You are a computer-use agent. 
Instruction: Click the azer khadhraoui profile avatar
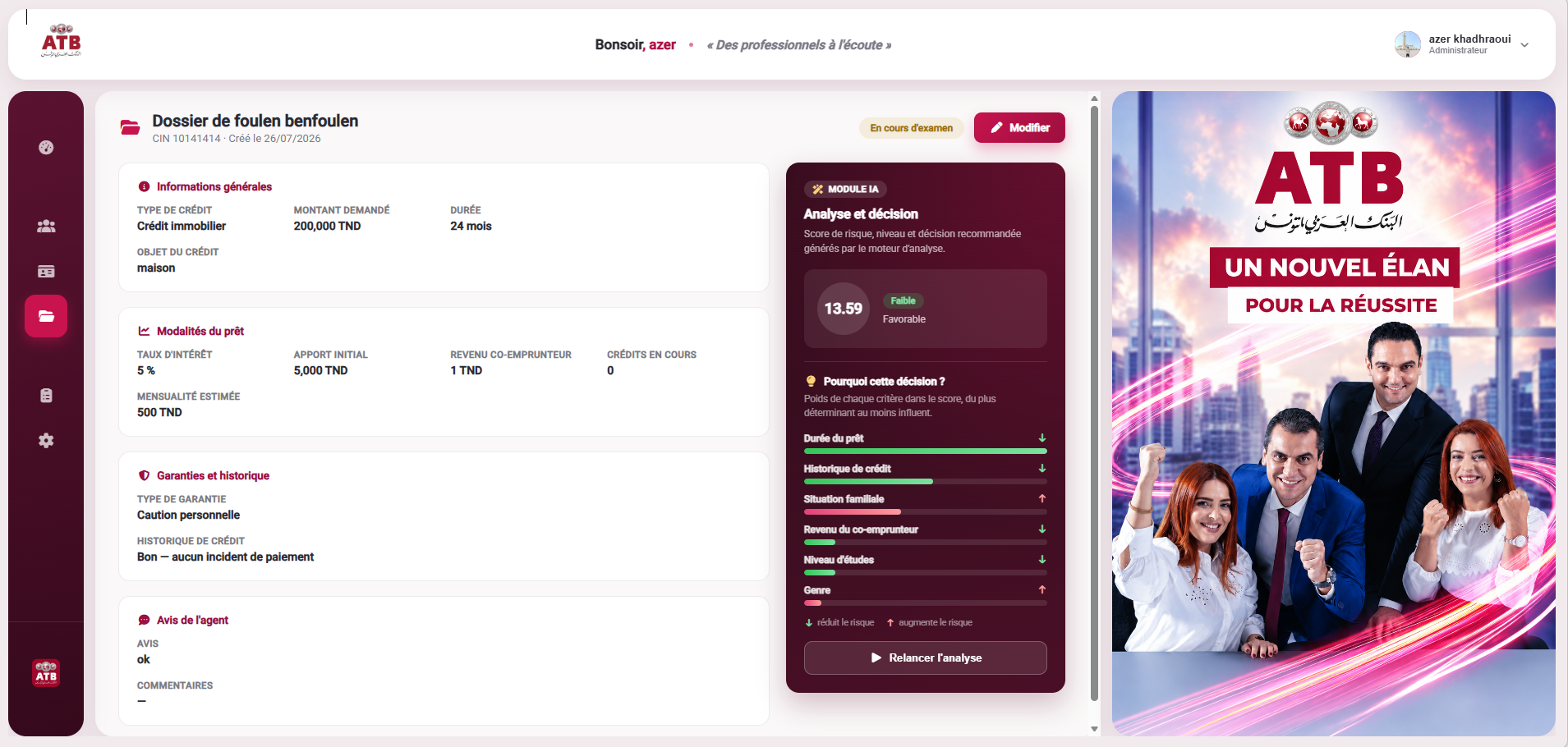point(1408,44)
